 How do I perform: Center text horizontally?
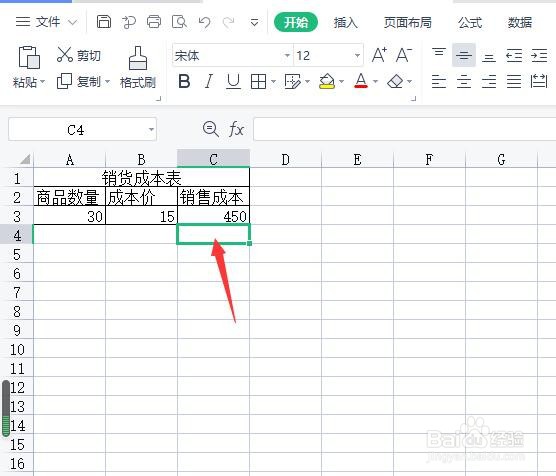[x=464, y=82]
